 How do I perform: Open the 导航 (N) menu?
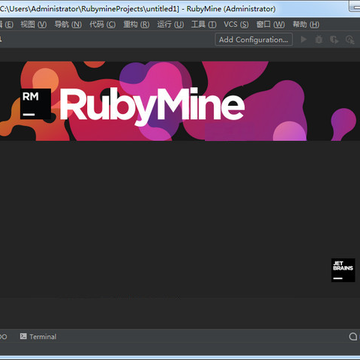(x=68, y=25)
